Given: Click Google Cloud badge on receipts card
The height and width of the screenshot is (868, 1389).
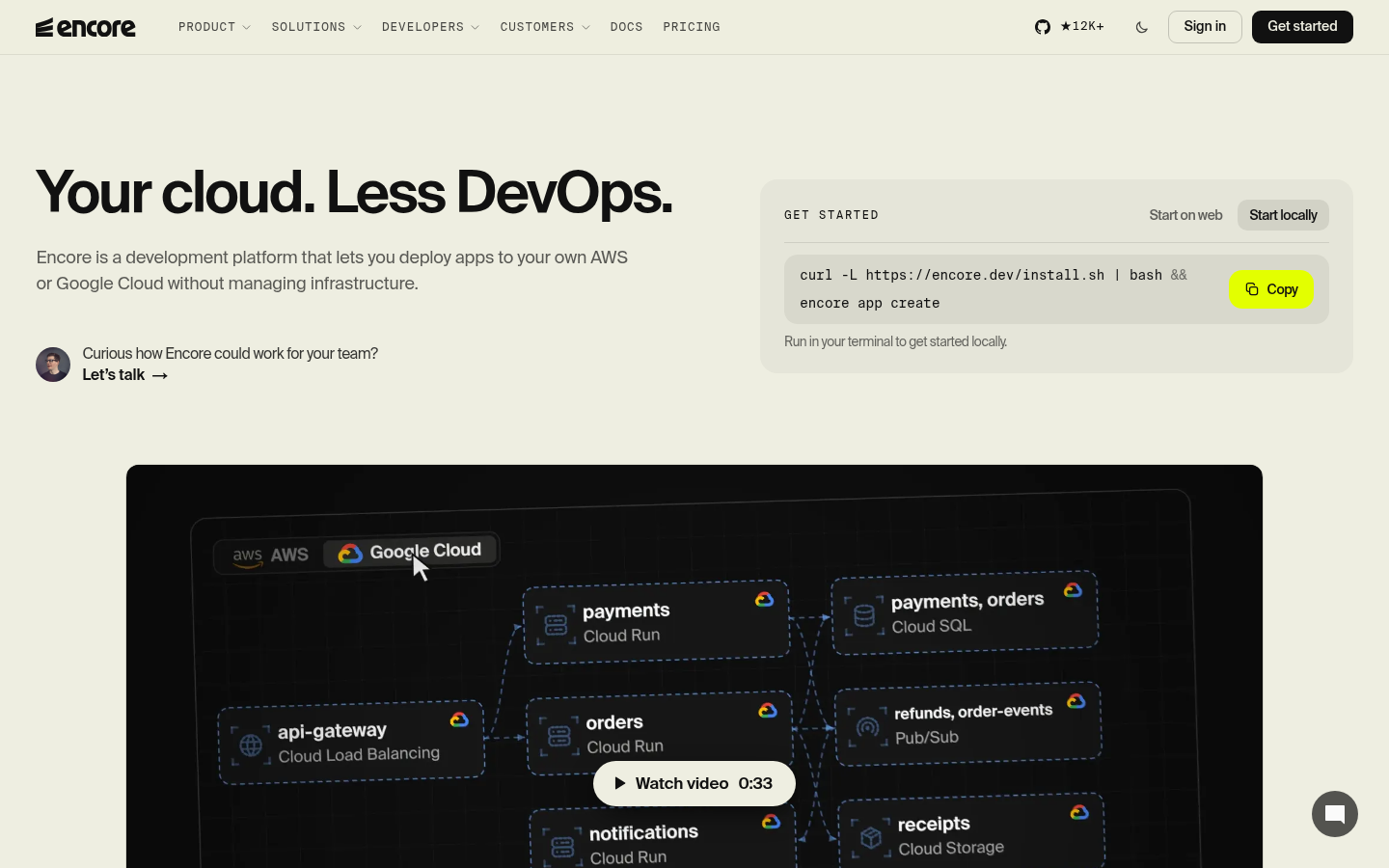Looking at the screenshot, I should pos(1079,812).
